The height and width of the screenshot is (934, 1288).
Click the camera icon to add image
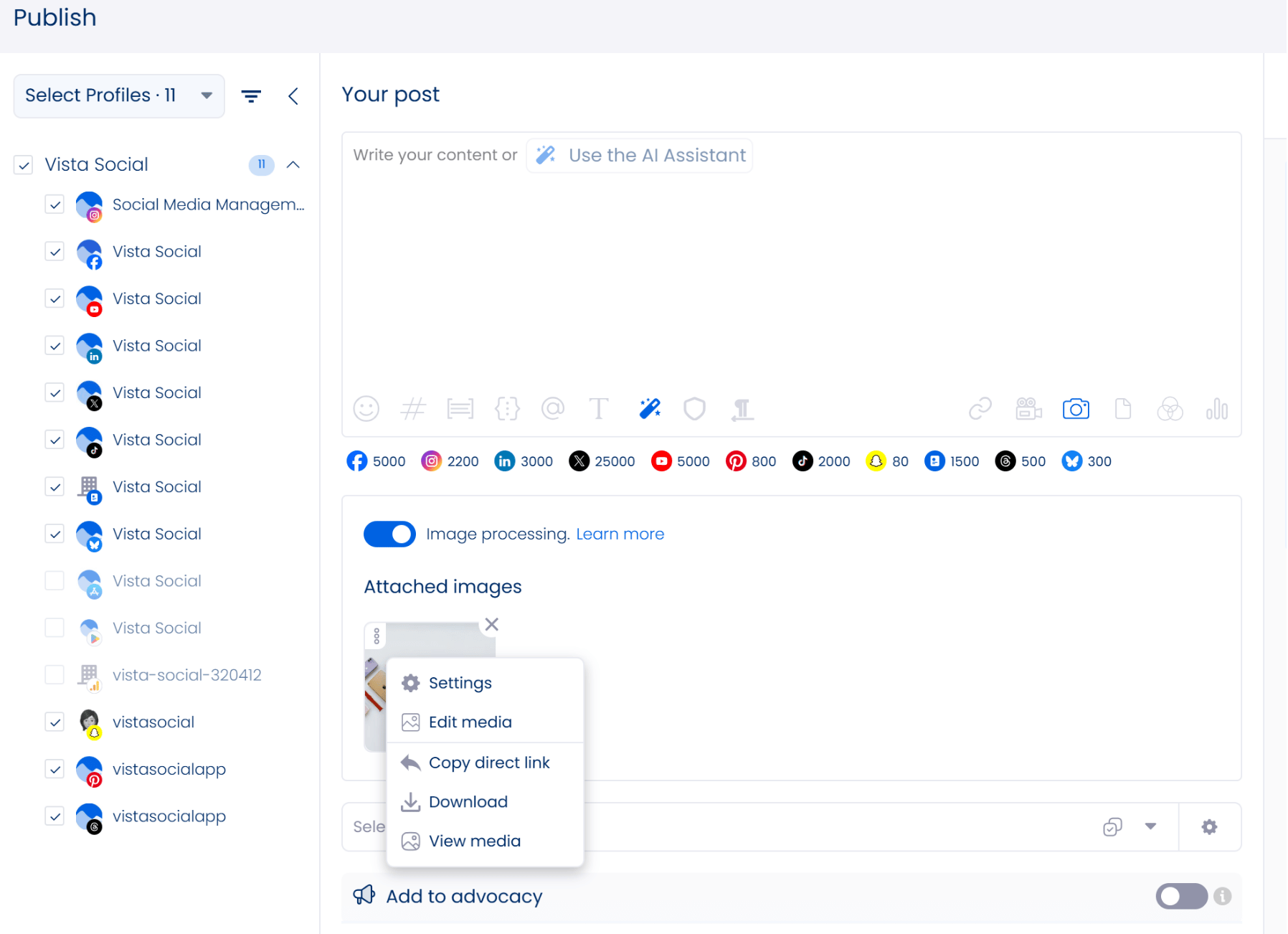[1075, 409]
